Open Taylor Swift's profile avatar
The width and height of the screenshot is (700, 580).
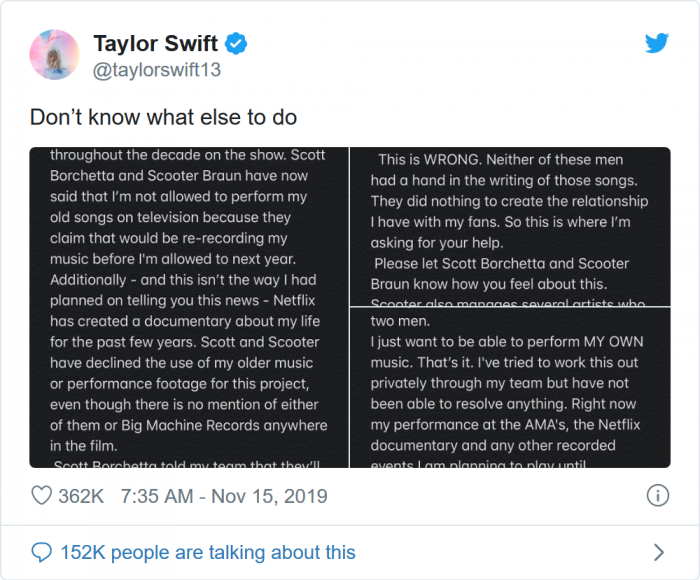(55, 56)
